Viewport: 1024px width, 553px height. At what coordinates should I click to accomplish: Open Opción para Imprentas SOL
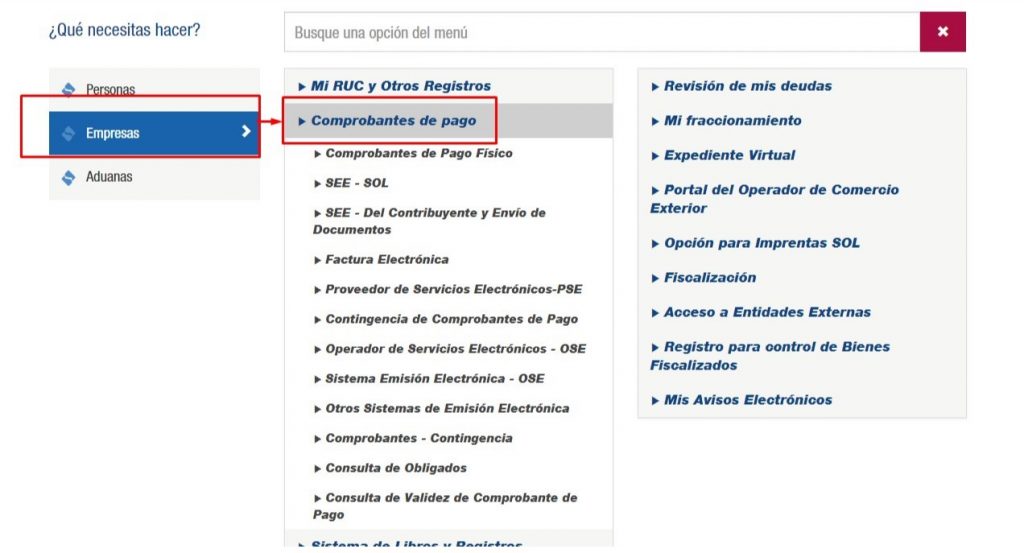coord(756,243)
